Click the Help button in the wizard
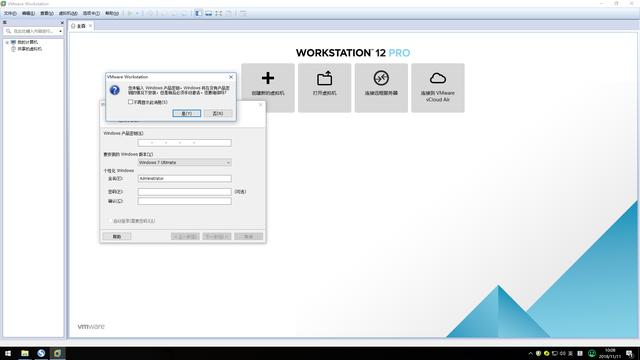 (x=117, y=237)
